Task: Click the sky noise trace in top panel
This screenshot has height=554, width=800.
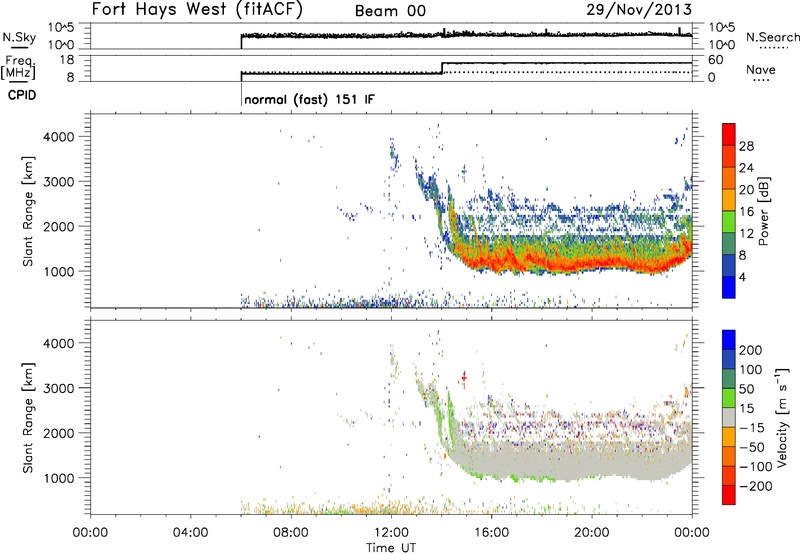Action: tap(466, 35)
